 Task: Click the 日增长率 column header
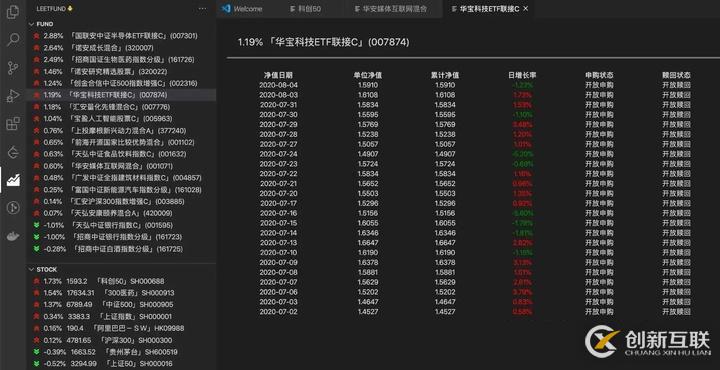523,75
